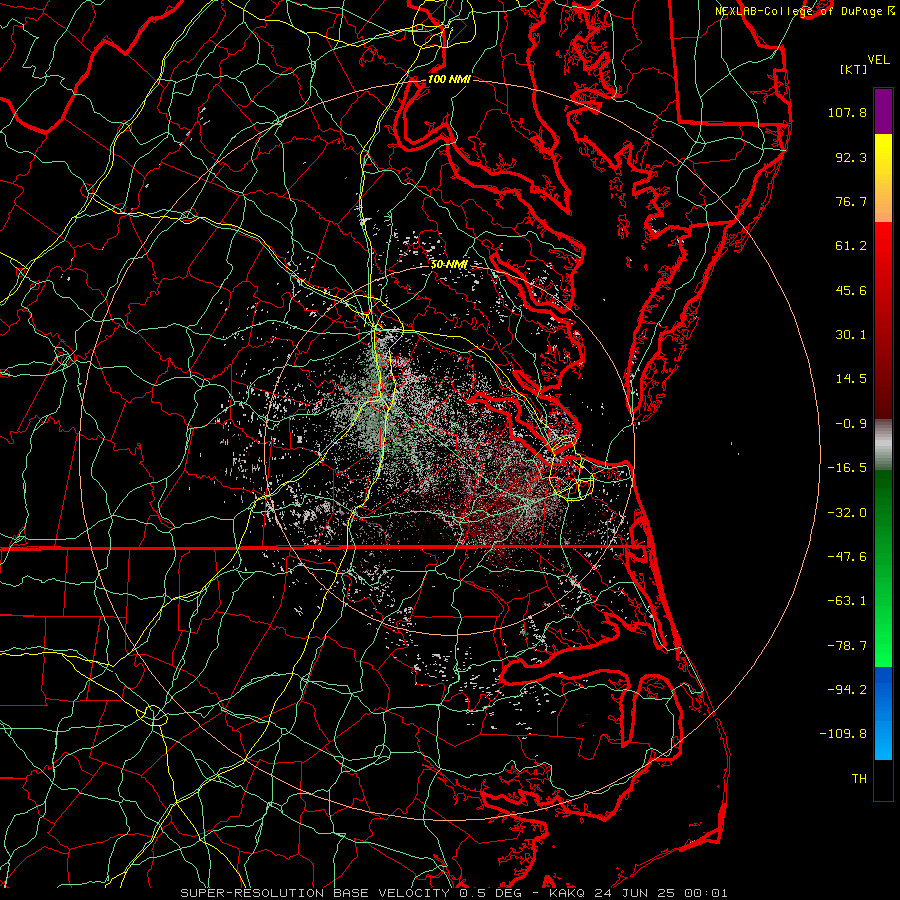Click the 30.1 velocity scale value
Screen dimensions: 900x900
[x=851, y=335]
